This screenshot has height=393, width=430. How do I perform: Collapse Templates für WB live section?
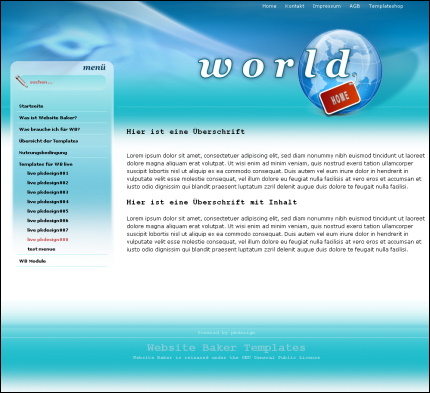pos(46,164)
